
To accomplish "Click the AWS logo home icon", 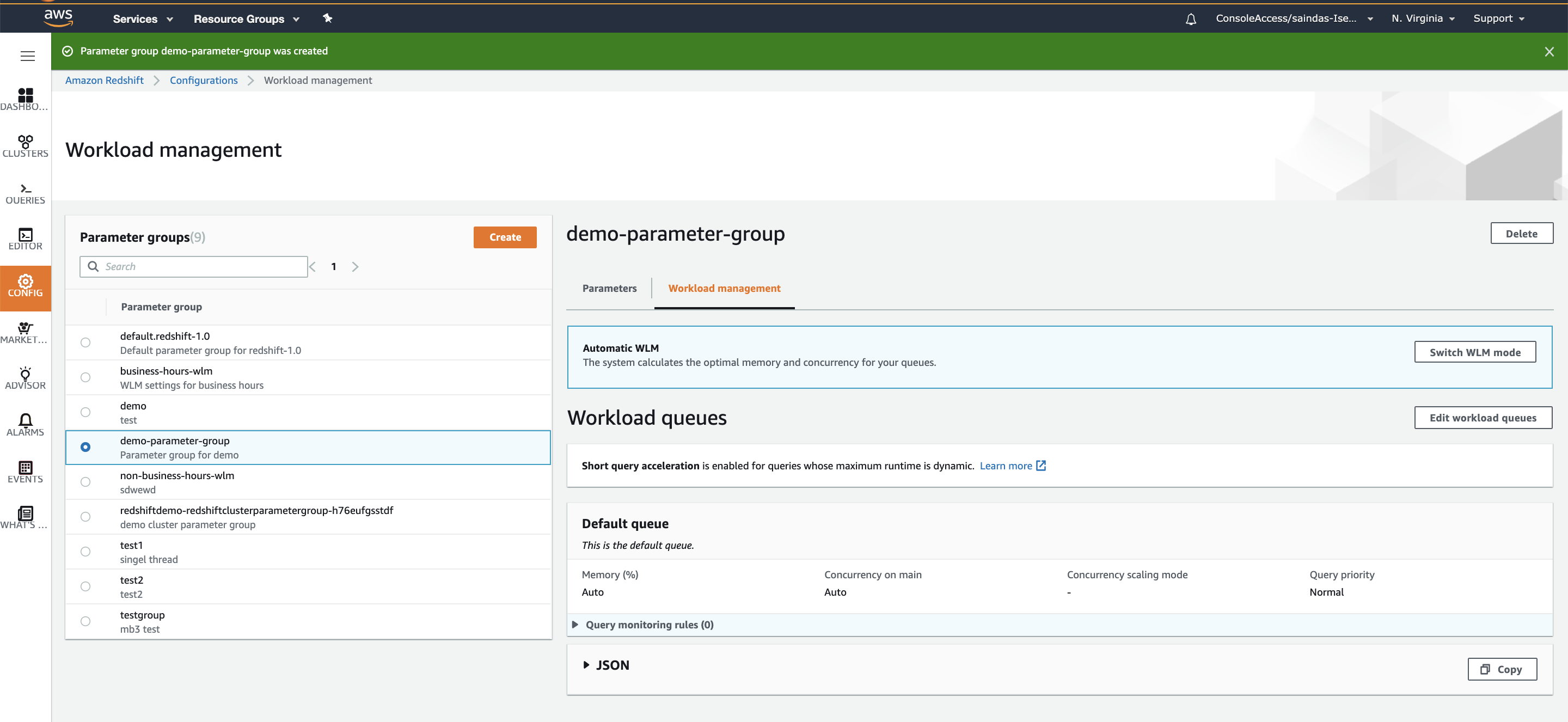I will 58,19.
